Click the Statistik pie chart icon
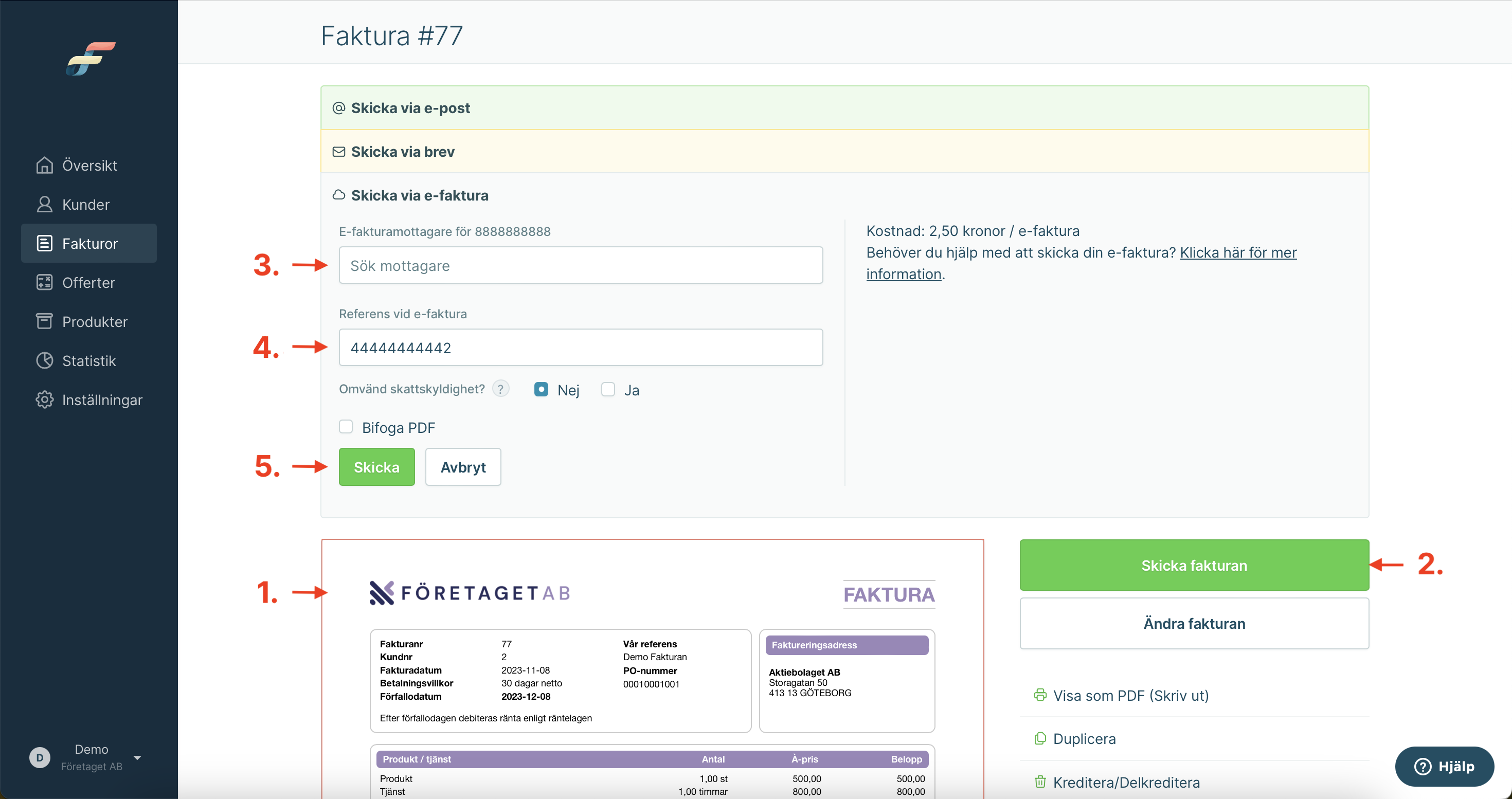1512x799 pixels. [45, 361]
